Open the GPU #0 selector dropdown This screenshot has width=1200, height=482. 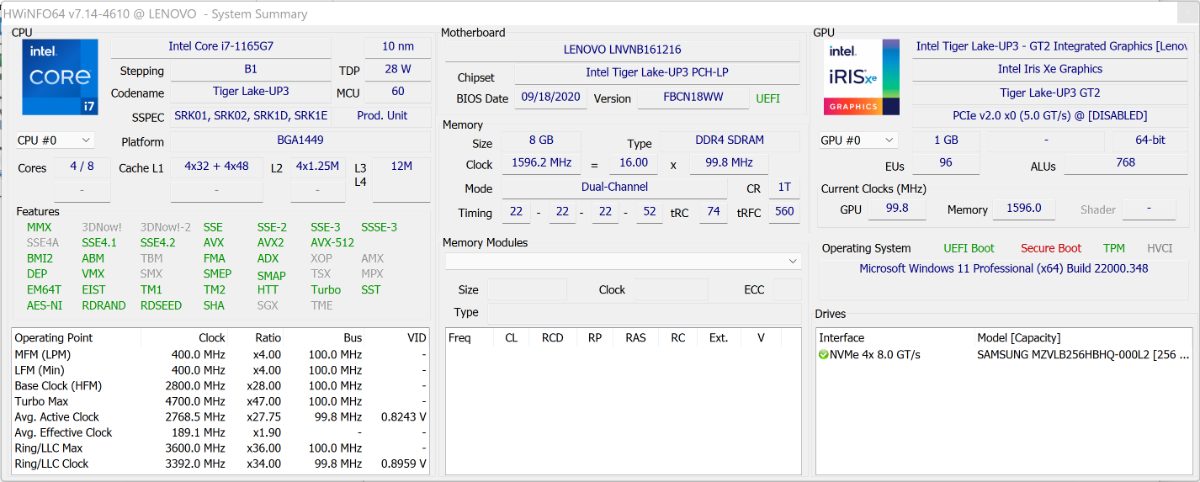click(859, 141)
